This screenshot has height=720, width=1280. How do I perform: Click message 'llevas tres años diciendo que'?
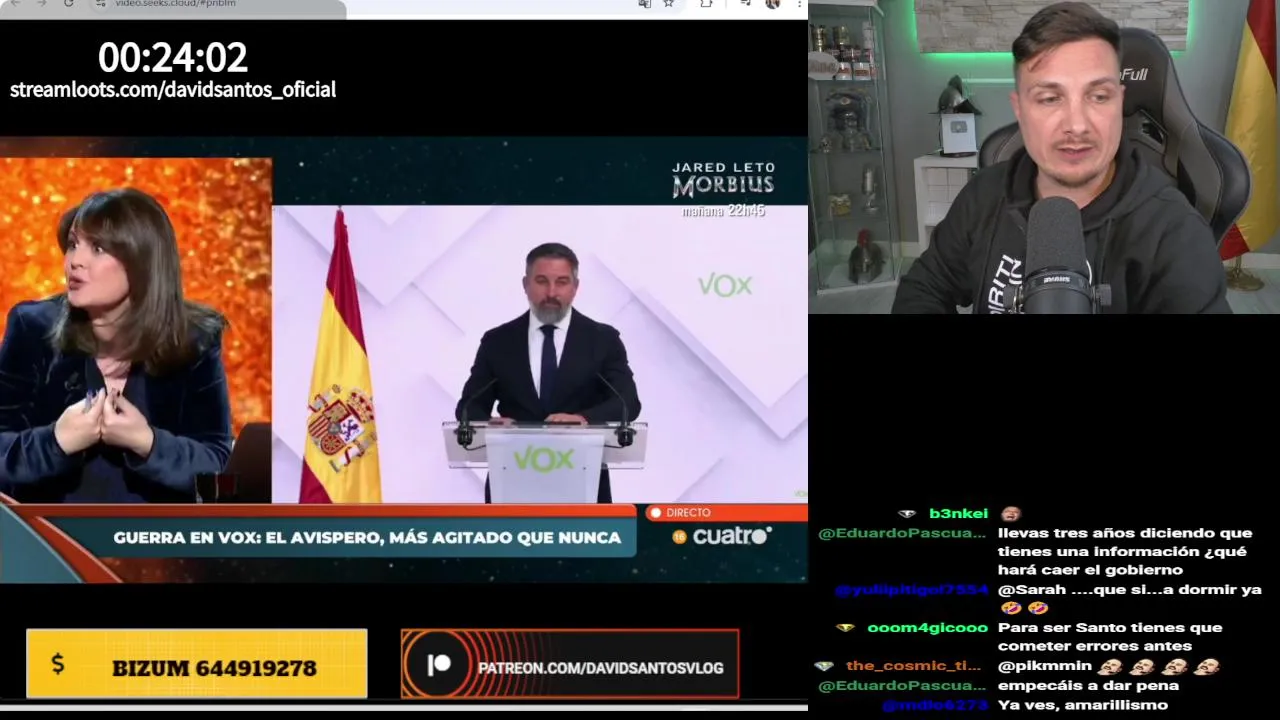[1125, 533]
